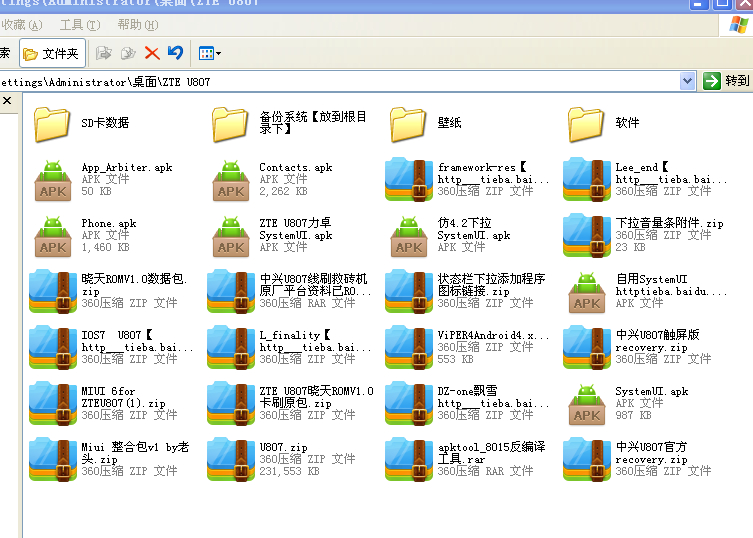Select the MIUI 6for ZTEU807 zip icon
The width and height of the screenshot is (753, 538).
click(53, 404)
